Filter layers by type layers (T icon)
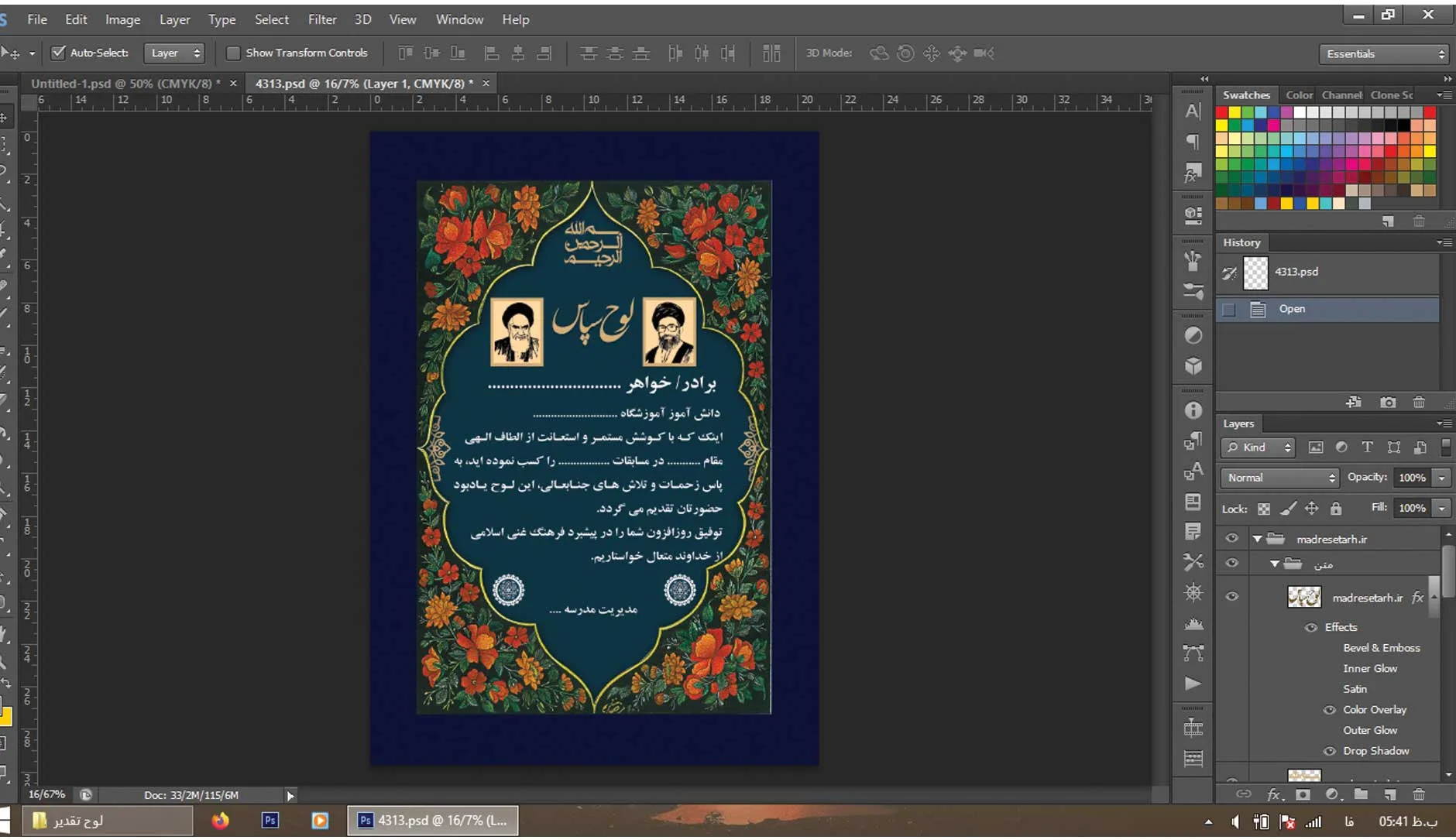The height and width of the screenshot is (840, 1456). (1367, 447)
